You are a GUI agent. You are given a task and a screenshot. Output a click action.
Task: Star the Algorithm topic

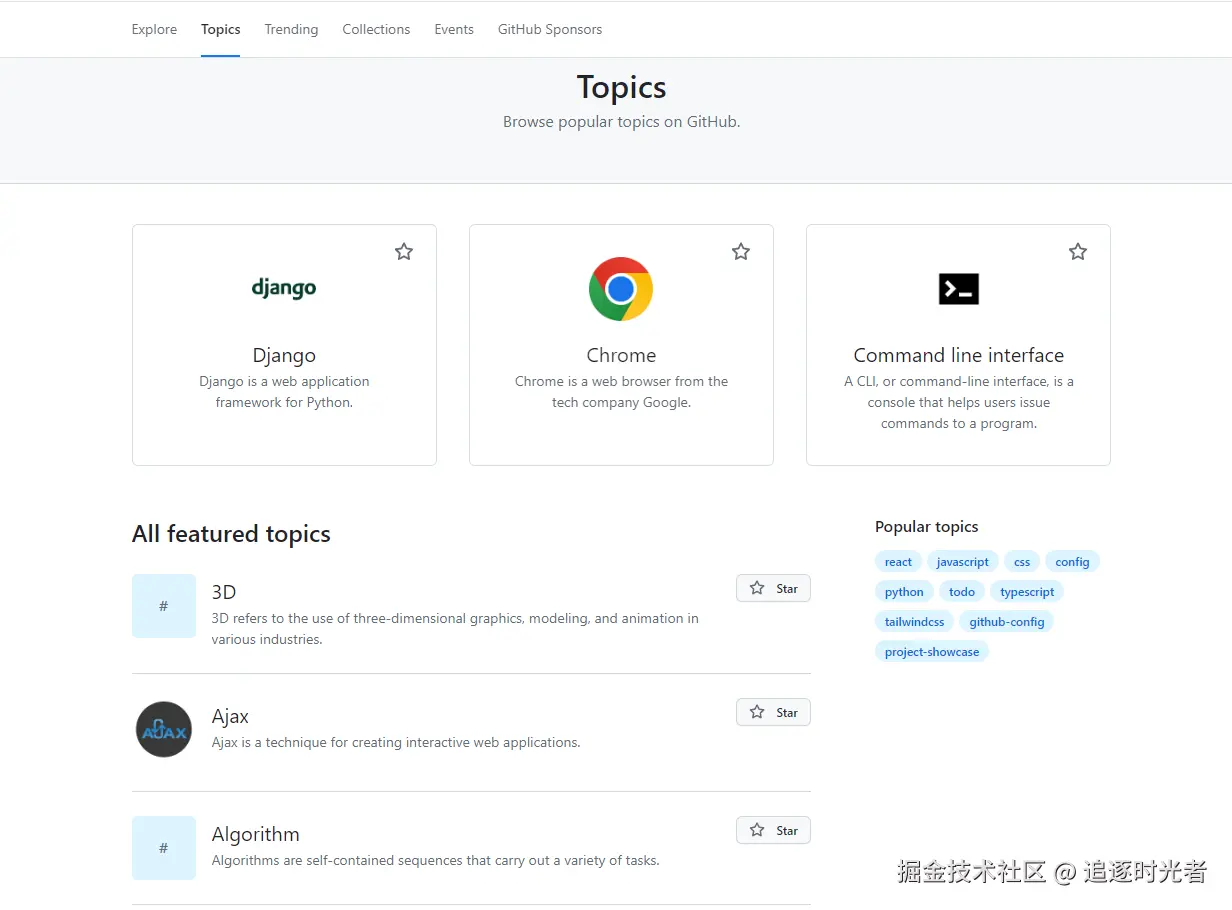[x=773, y=830]
